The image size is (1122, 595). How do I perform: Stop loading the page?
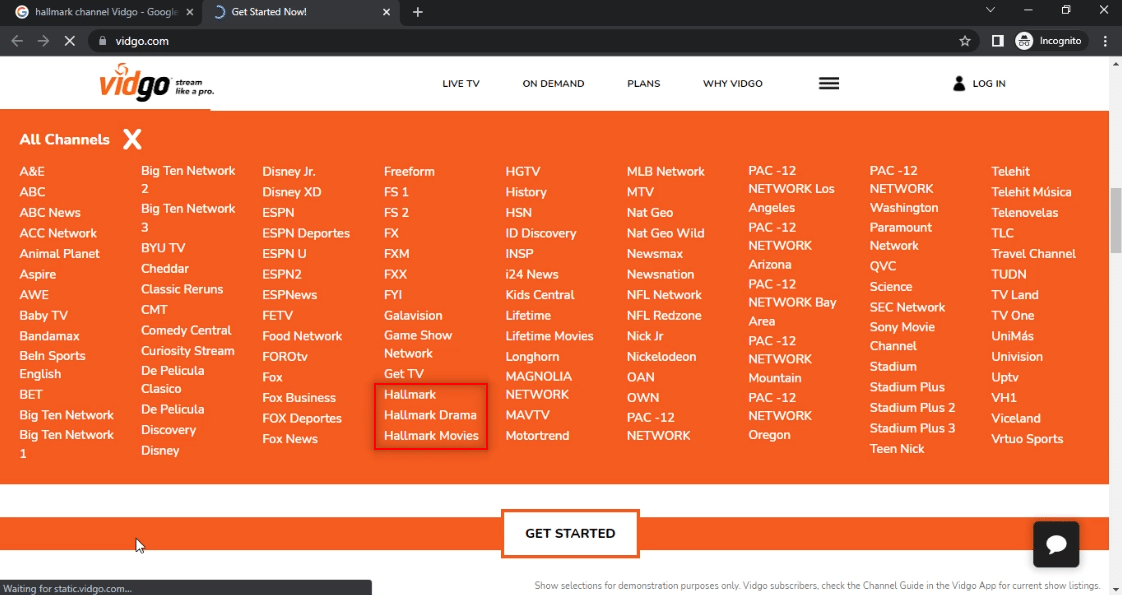coord(69,41)
